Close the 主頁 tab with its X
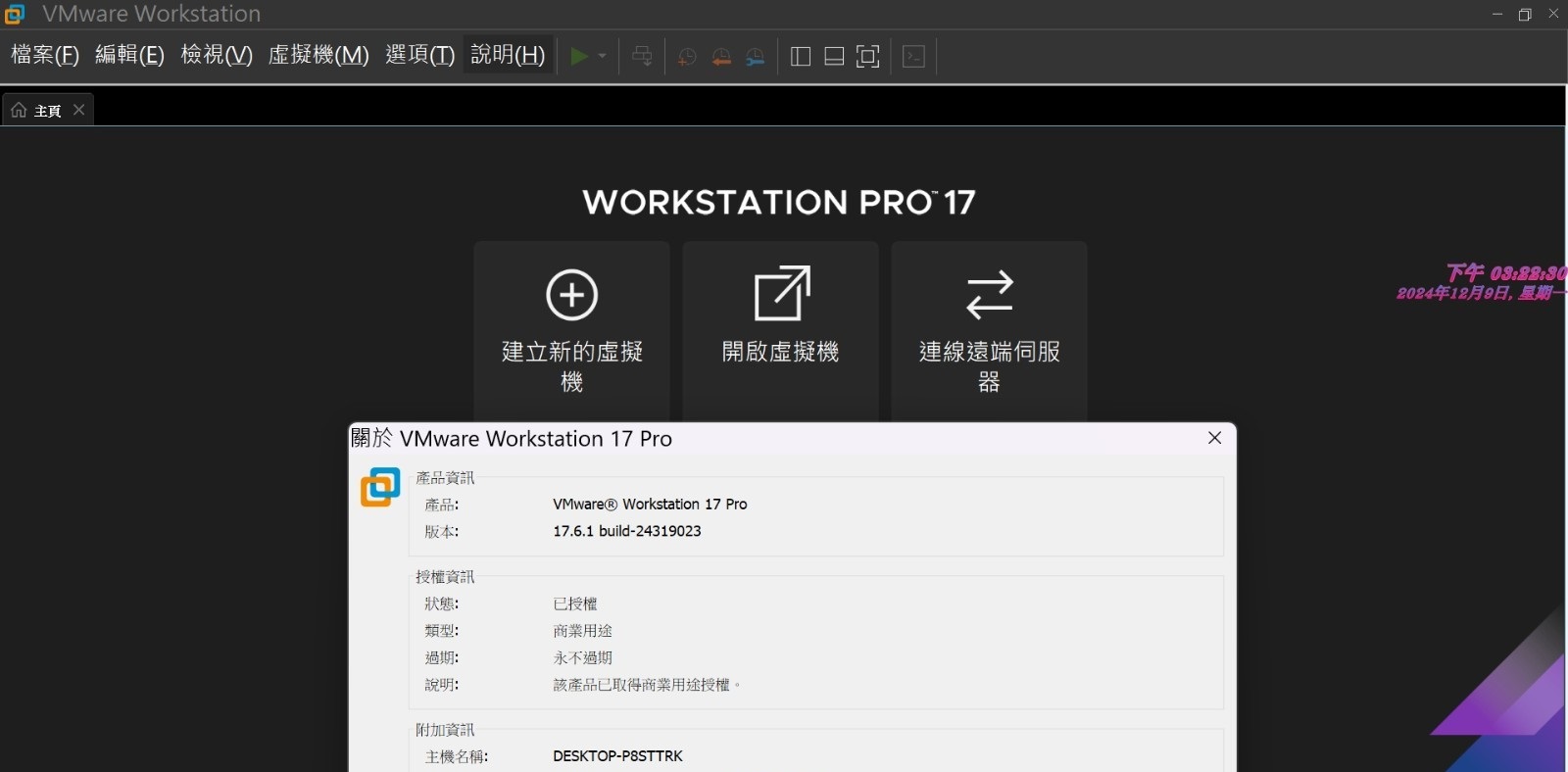 tap(79, 110)
